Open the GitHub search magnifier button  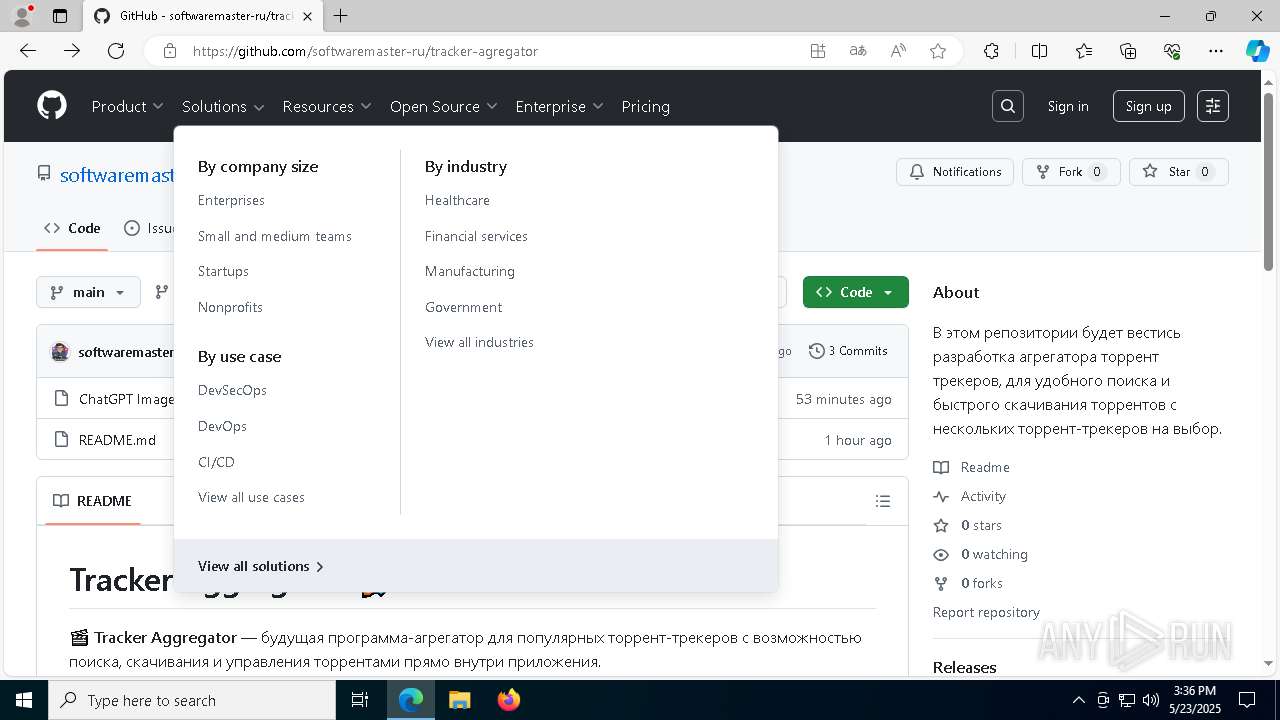tap(1008, 106)
